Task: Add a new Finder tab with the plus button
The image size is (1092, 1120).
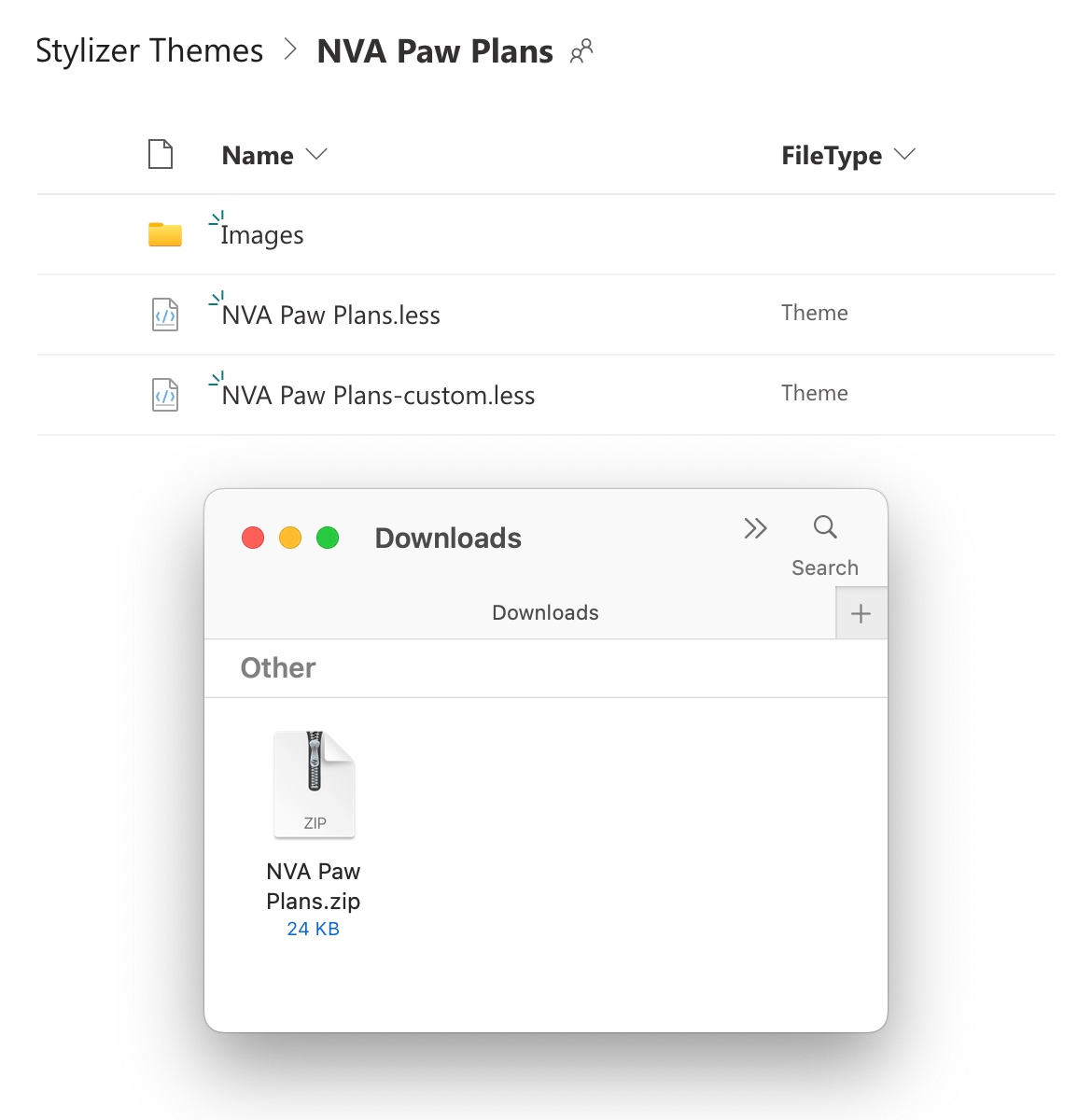Action: click(x=861, y=613)
